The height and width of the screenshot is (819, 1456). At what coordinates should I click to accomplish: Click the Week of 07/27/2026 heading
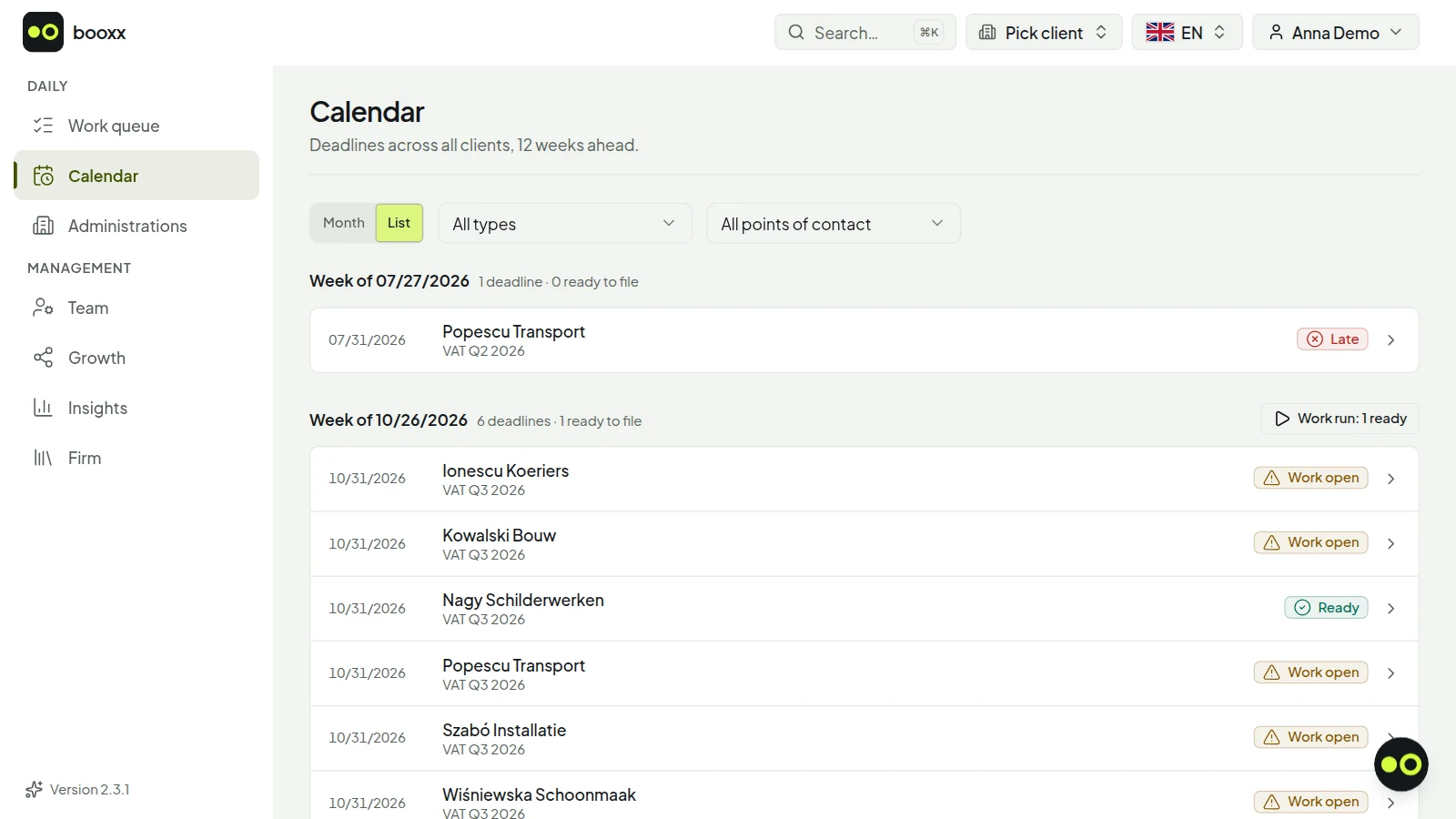coord(389,280)
